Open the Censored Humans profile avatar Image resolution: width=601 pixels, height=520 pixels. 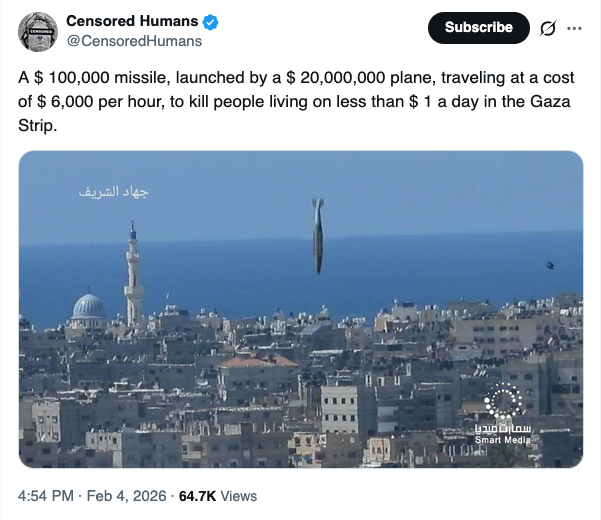click(x=37, y=32)
